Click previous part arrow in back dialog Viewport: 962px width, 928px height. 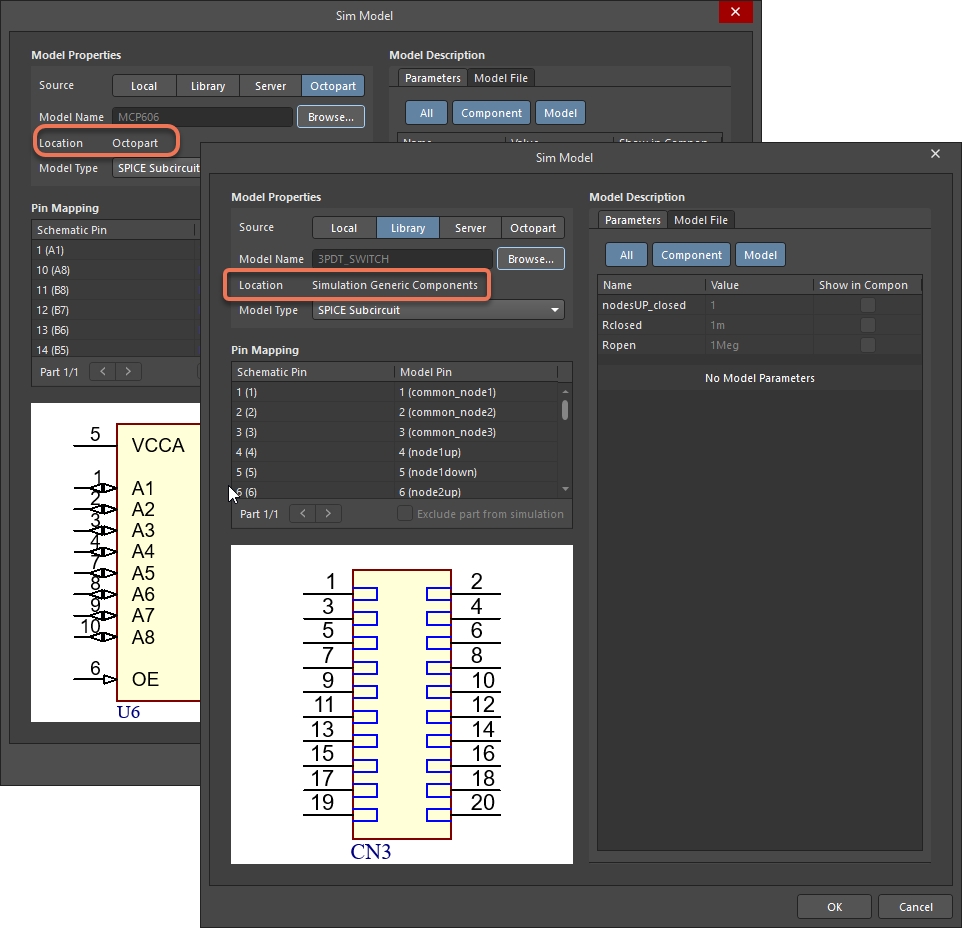point(103,372)
